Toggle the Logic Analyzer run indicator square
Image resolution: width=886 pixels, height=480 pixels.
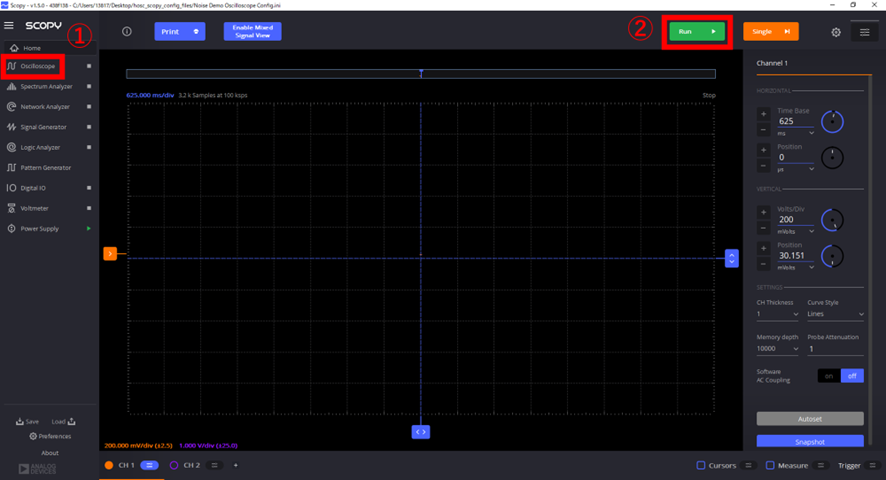[89, 148]
